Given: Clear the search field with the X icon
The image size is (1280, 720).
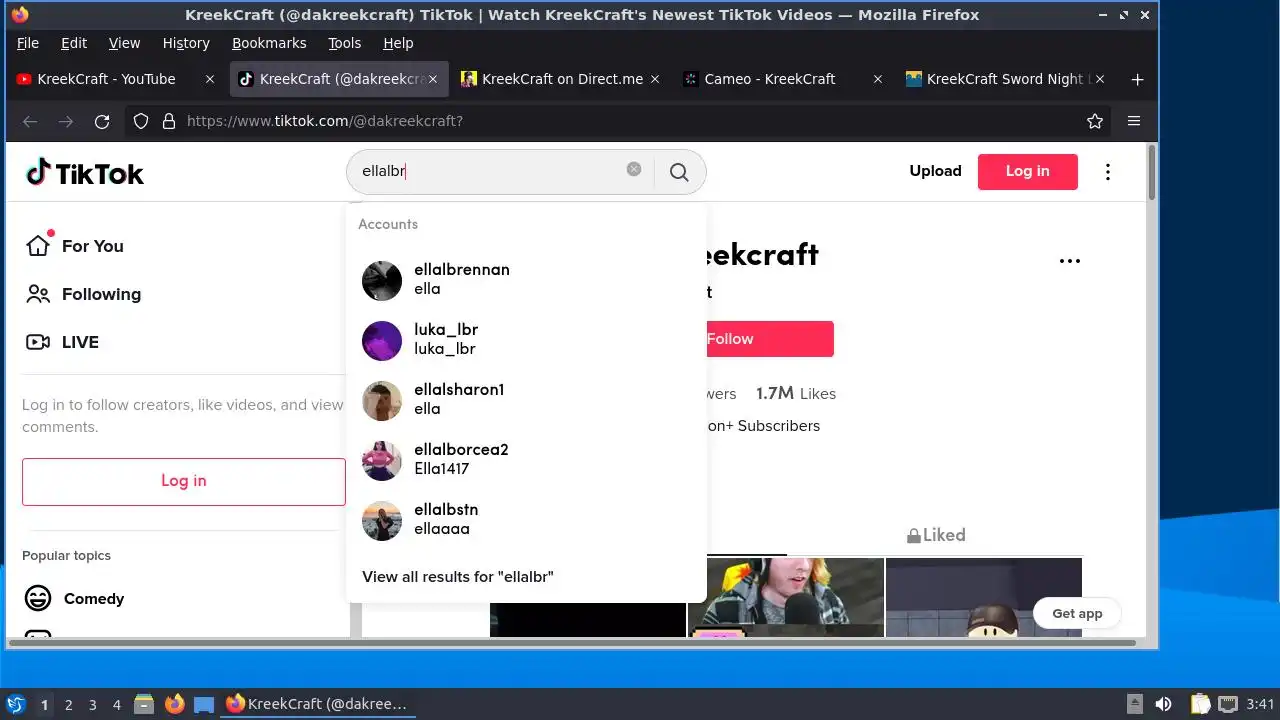Looking at the screenshot, I should tap(634, 169).
